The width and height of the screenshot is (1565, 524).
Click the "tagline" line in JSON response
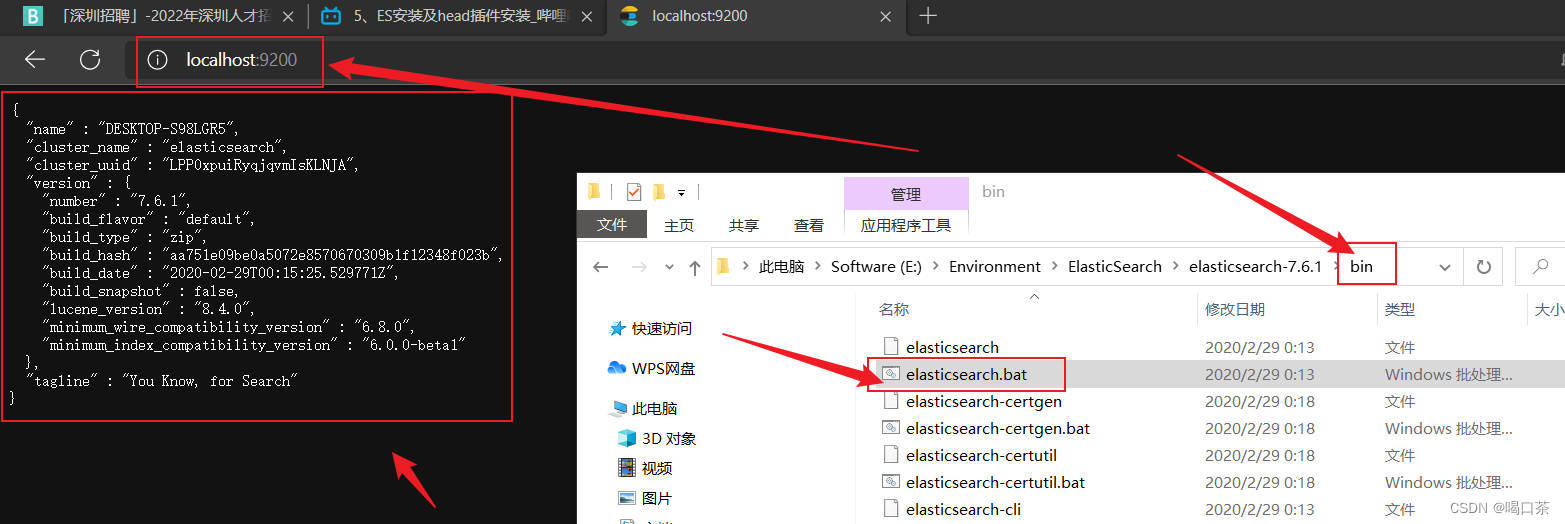pos(162,381)
